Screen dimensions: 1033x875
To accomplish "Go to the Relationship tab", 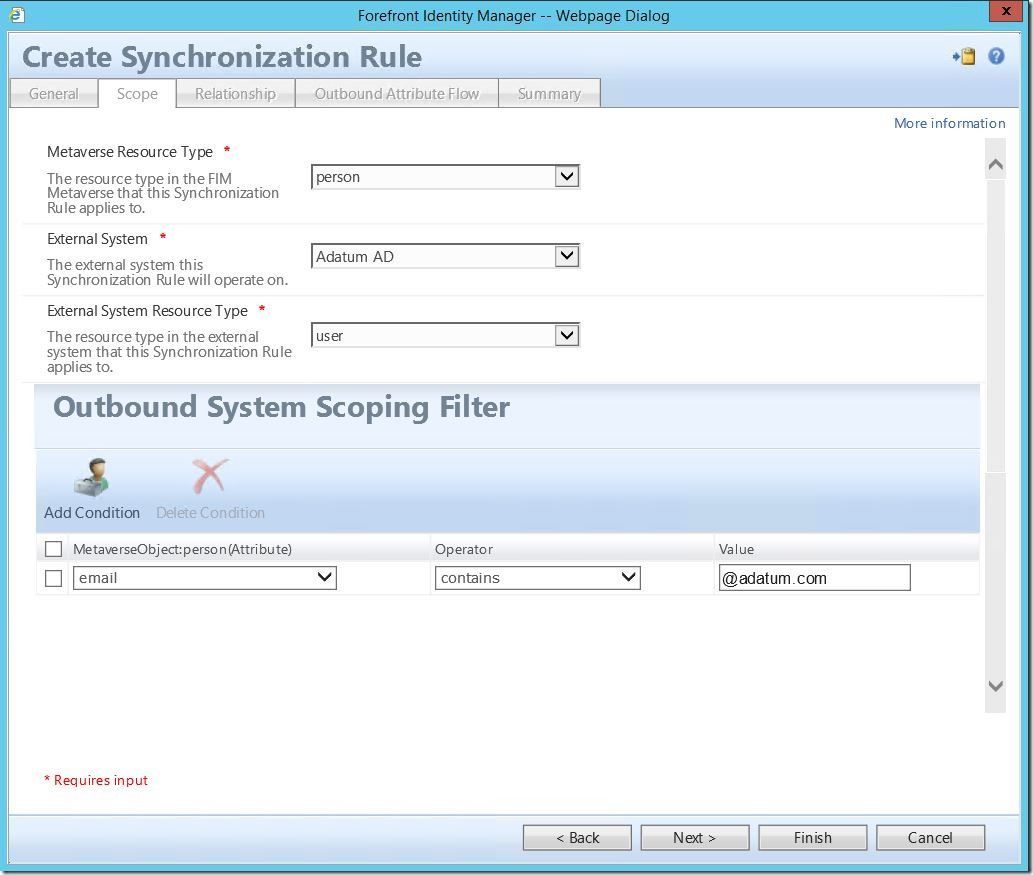I will click(x=235, y=94).
